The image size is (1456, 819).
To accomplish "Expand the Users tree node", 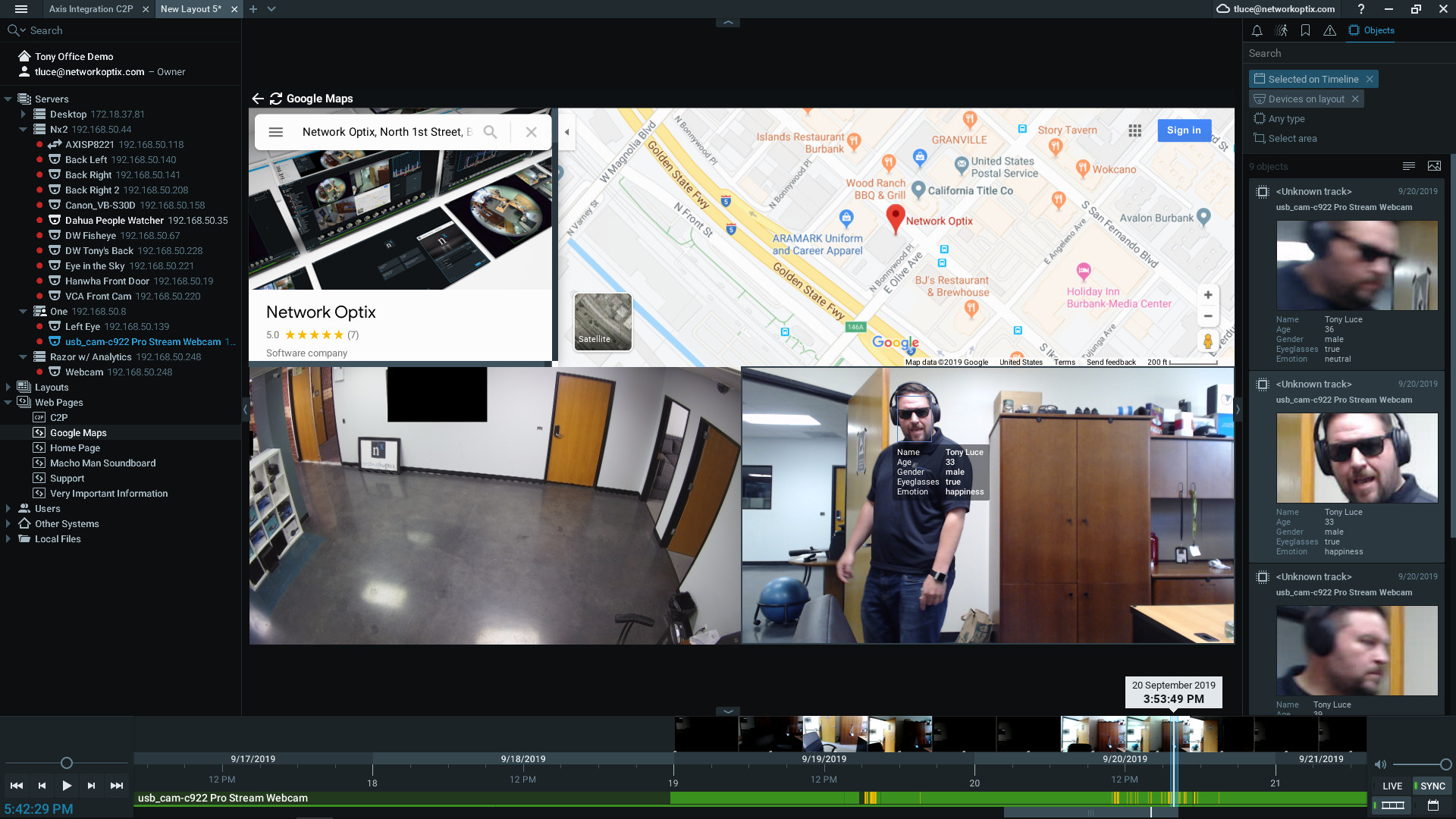I will click(x=8, y=509).
